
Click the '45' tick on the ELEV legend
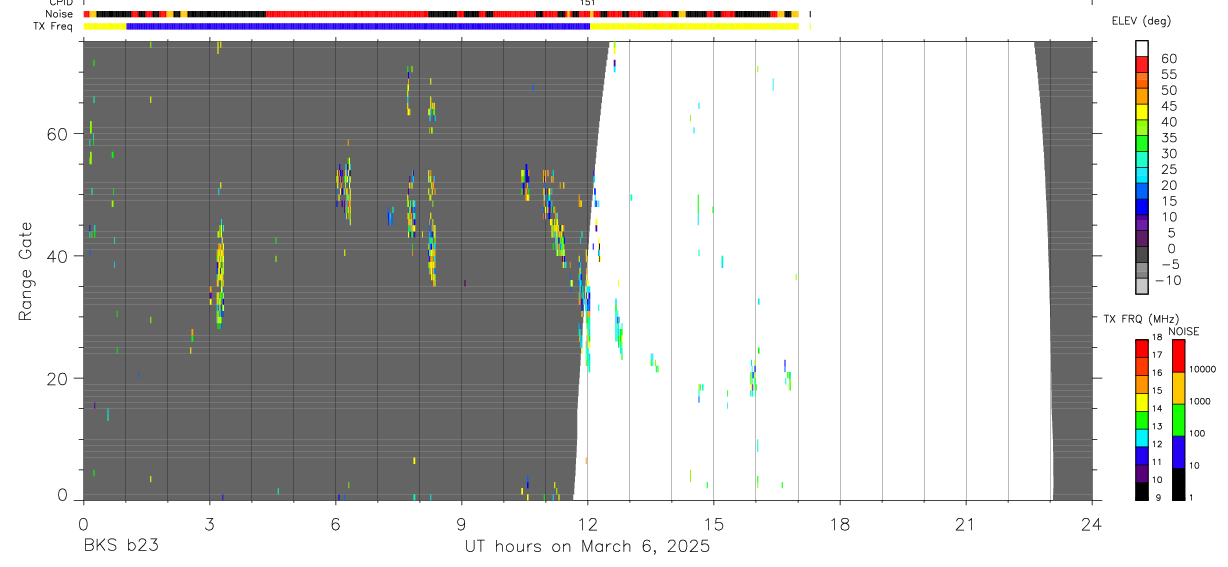(1169, 106)
